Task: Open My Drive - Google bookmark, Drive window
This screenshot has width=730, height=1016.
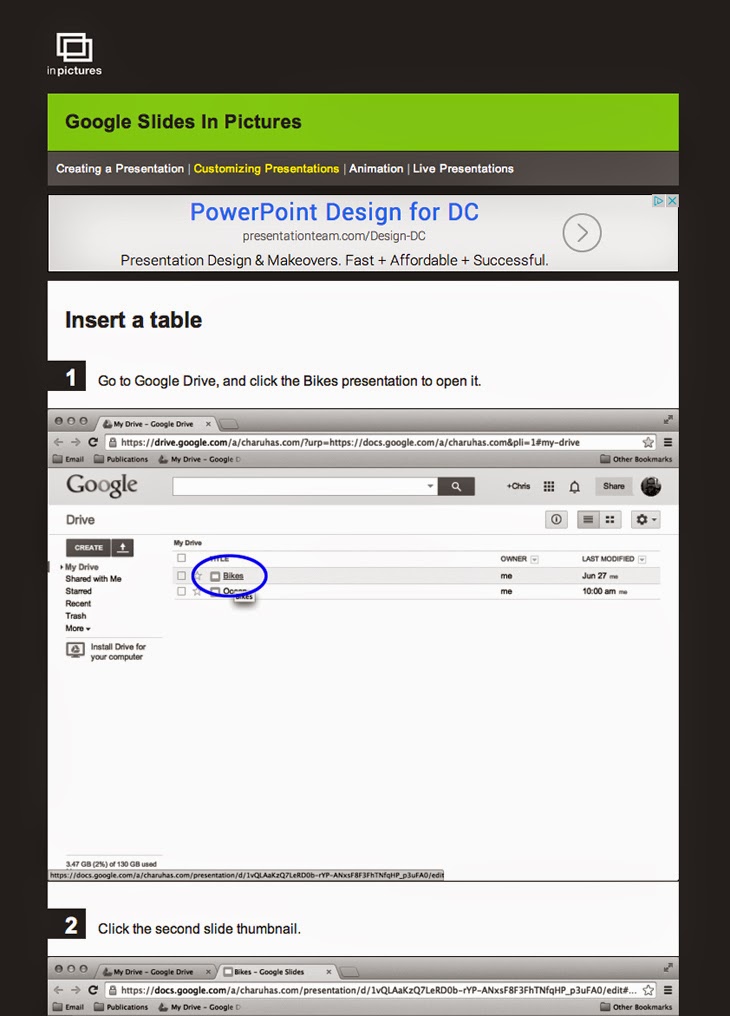Action: coord(200,459)
